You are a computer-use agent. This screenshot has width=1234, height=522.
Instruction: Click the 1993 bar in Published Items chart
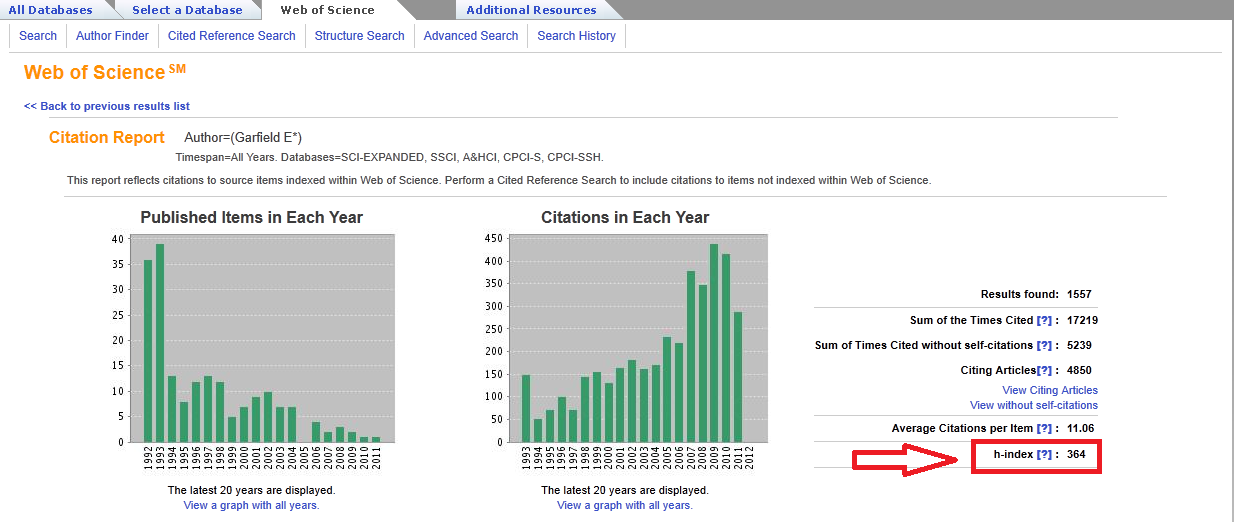160,343
